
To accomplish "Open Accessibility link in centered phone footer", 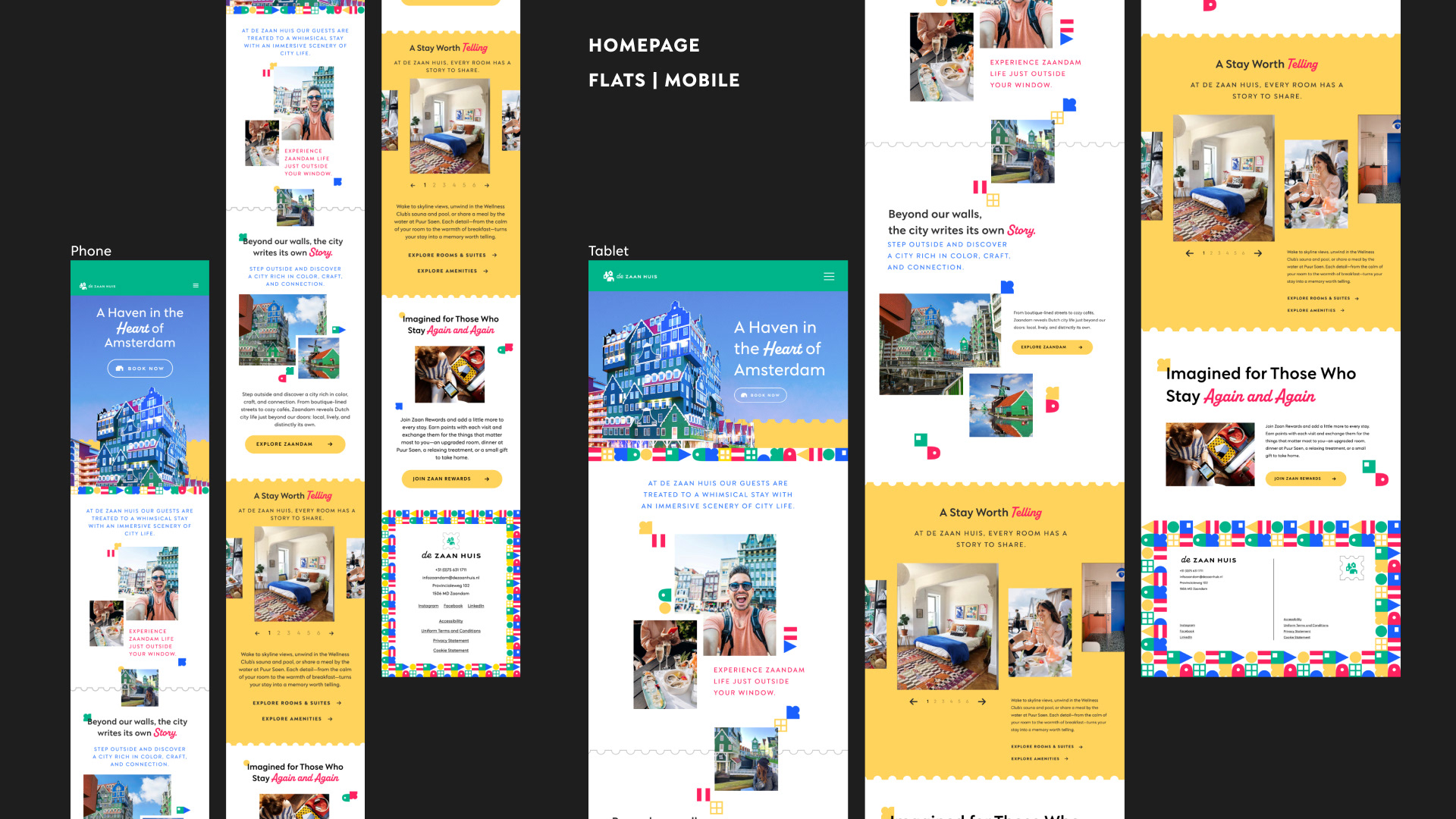I will [450, 621].
